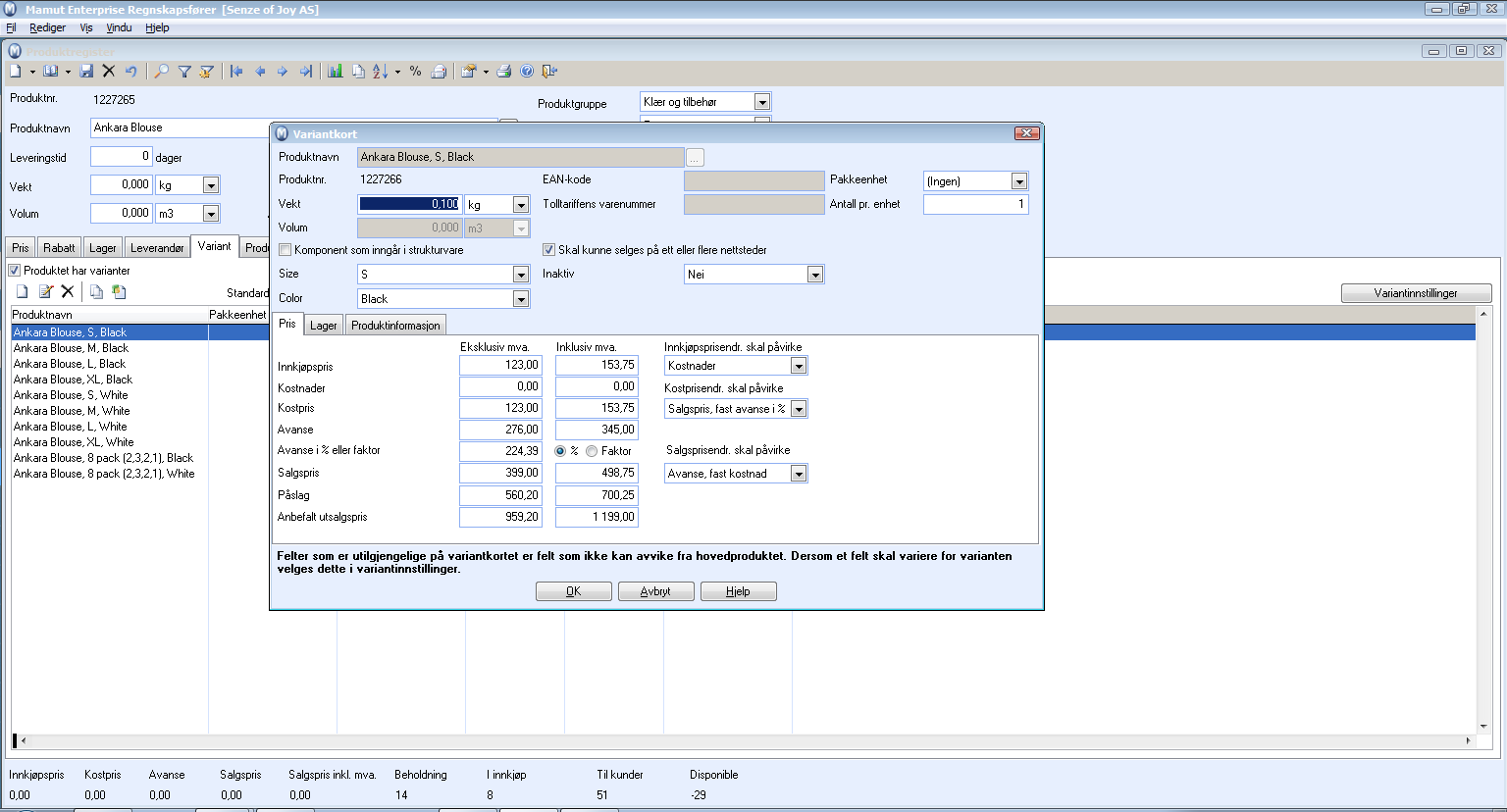Click the edit variant pencil icon
Image resolution: width=1507 pixels, height=812 pixels.
coord(45,292)
